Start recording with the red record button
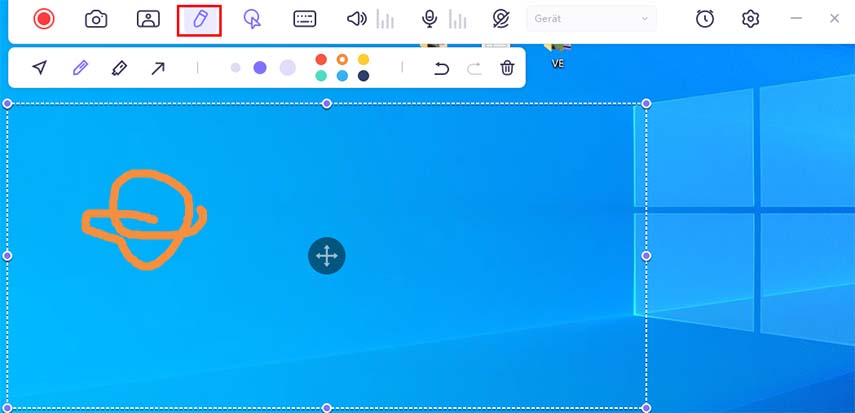855x413 pixels. [x=43, y=19]
